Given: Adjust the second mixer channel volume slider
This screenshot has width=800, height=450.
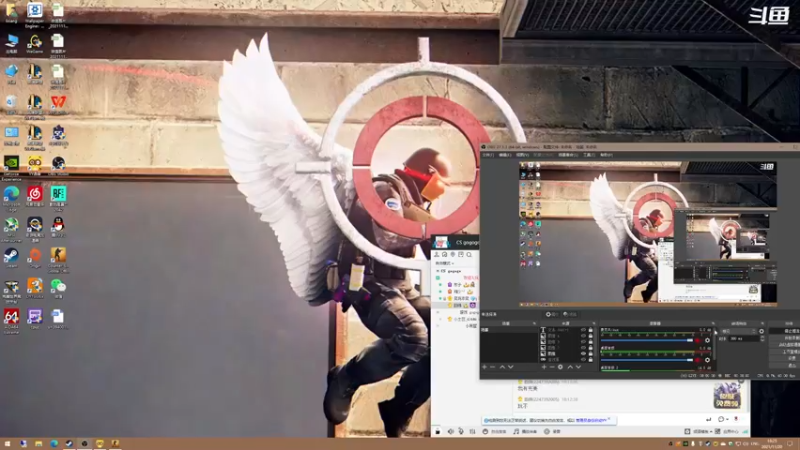Looking at the screenshot, I should (647, 360).
